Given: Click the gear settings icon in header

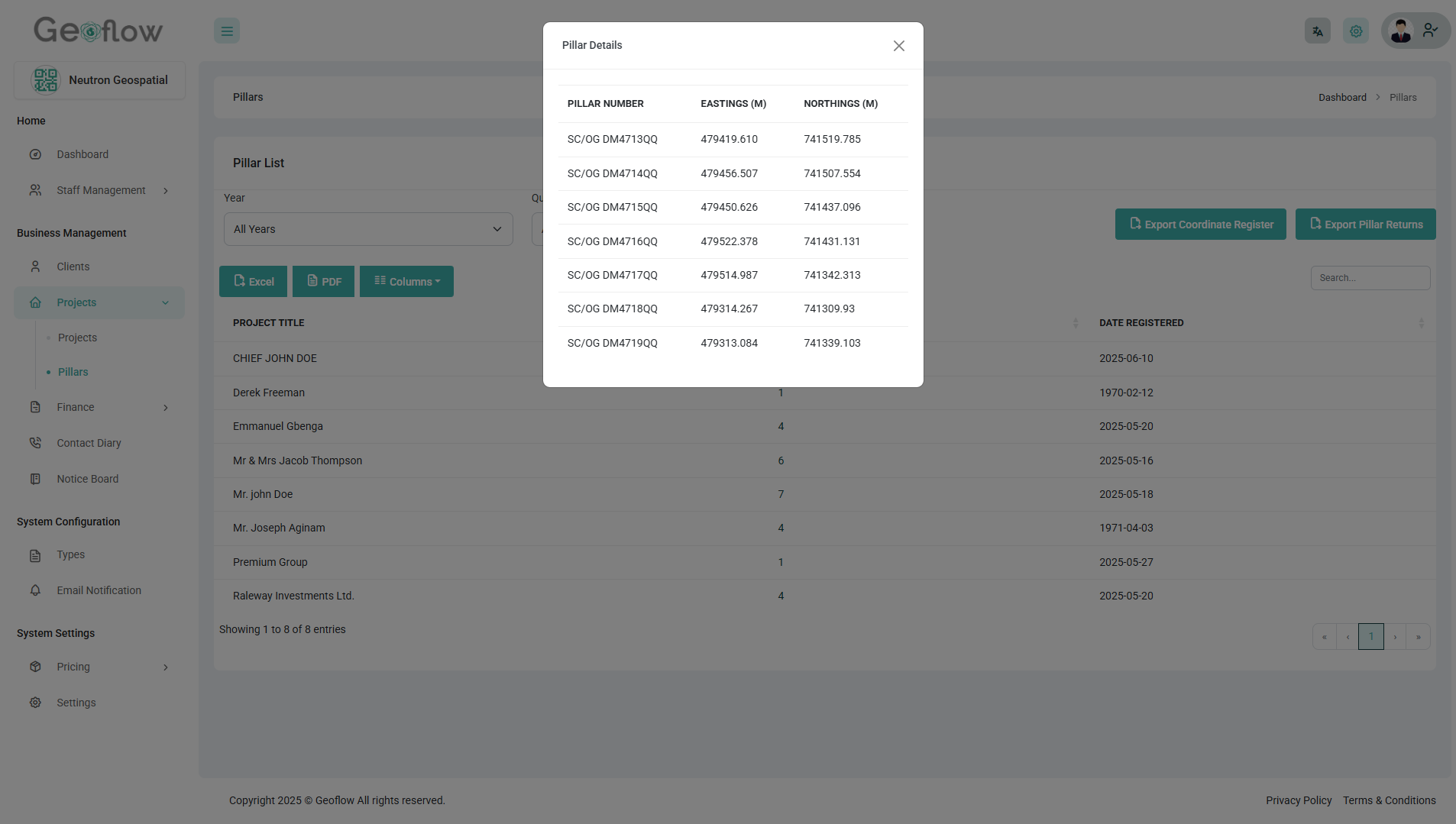Looking at the screenshot, I should click(1355, 31).
